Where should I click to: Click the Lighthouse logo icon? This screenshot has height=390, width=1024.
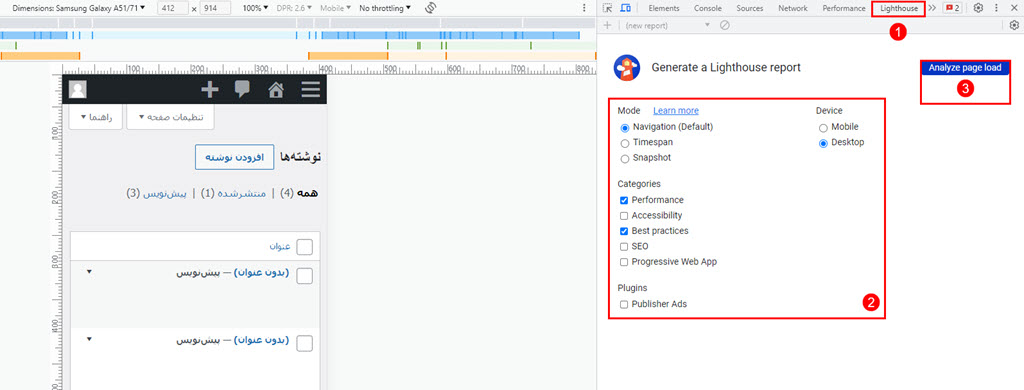(x=627, y=67)
